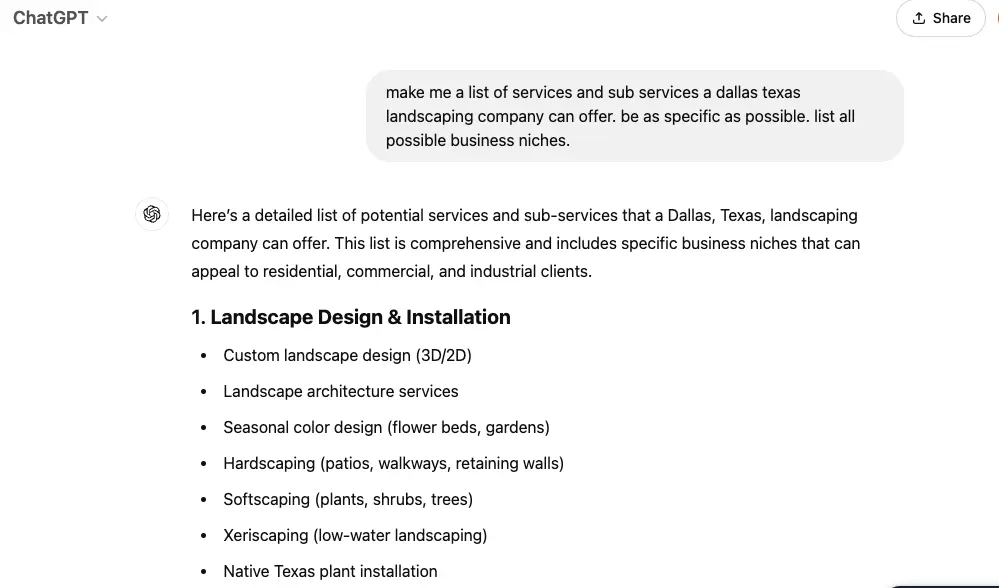Image resolution: width=999 pixels, height=588 pixels.
Task: Click the heading "1. Landscape Design & Installation"
Action: coord(350,317)
